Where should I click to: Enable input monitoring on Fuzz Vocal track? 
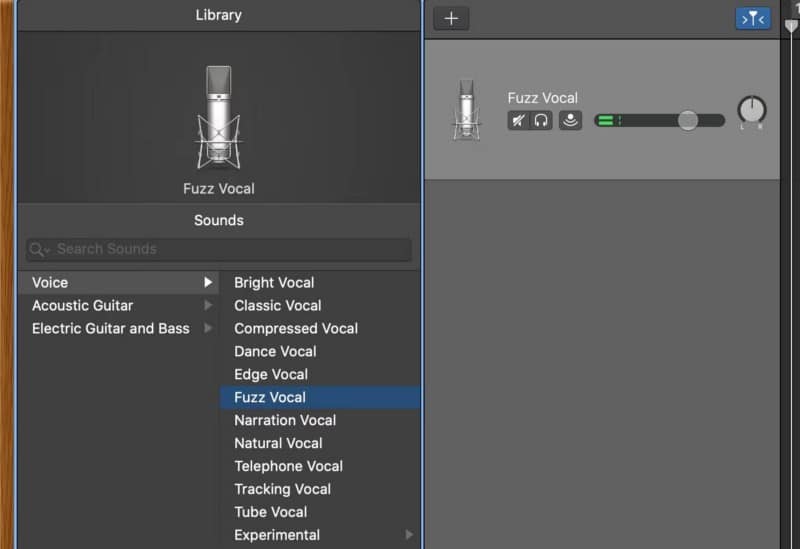click(570, 120)
